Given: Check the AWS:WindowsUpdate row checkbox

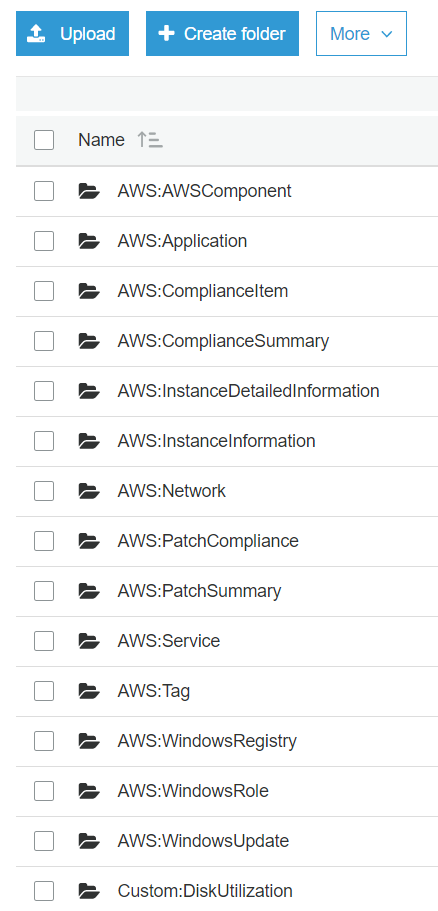Looking at the screenshot, I should click(44, 841).
